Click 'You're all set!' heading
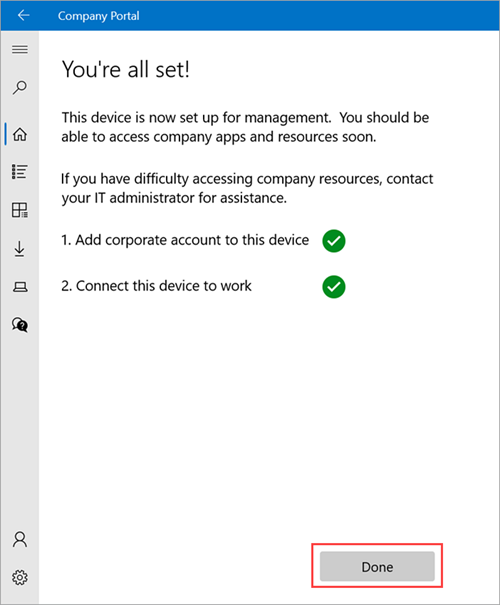 (126, 69)
